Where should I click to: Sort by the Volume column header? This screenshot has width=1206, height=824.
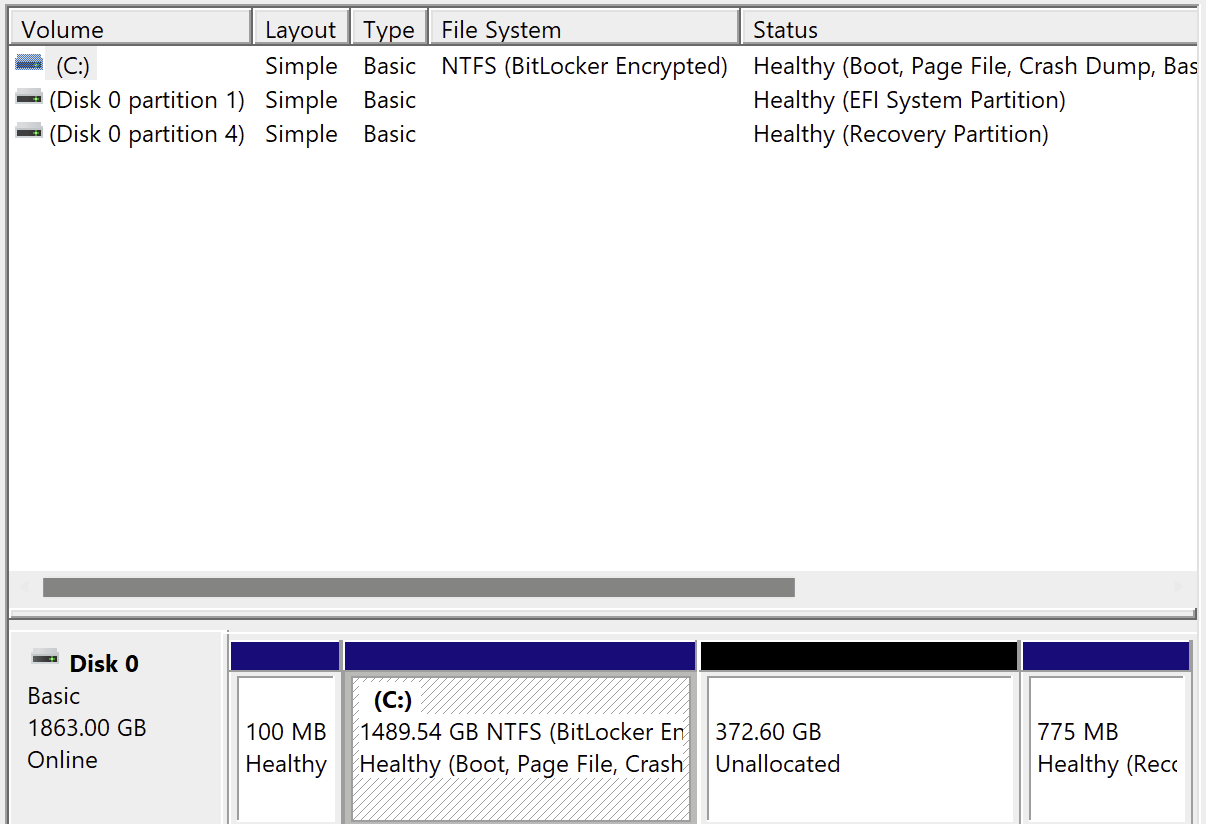(130, 29)
